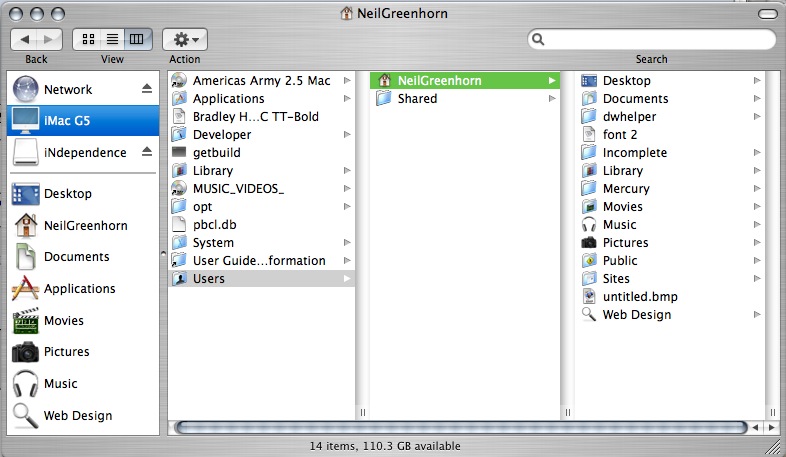Image resolution: width=786 pixels, height=457 pixels.
Task: Switch to column view
Action: coord(137,39)
